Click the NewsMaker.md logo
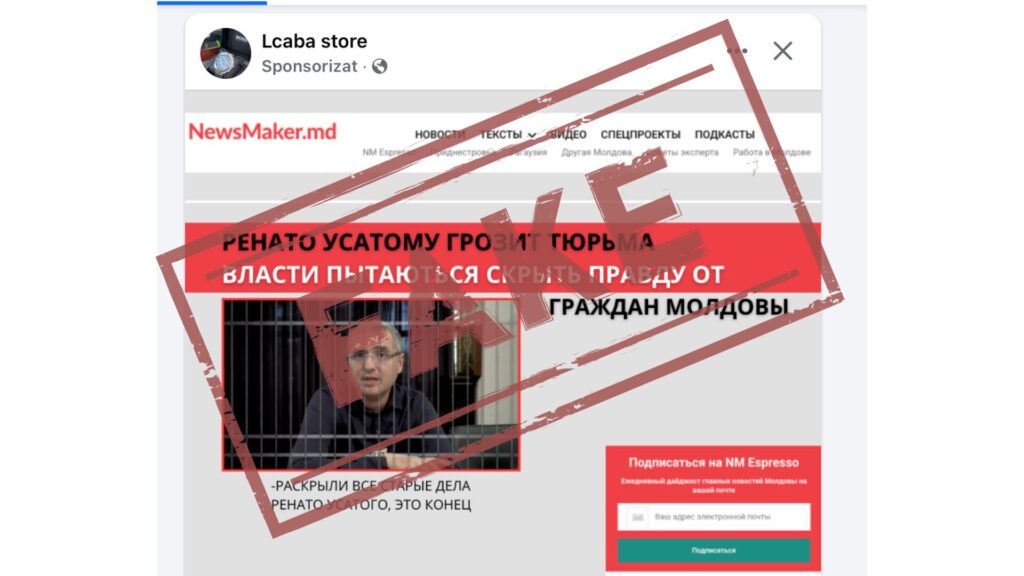 [263, 131]
